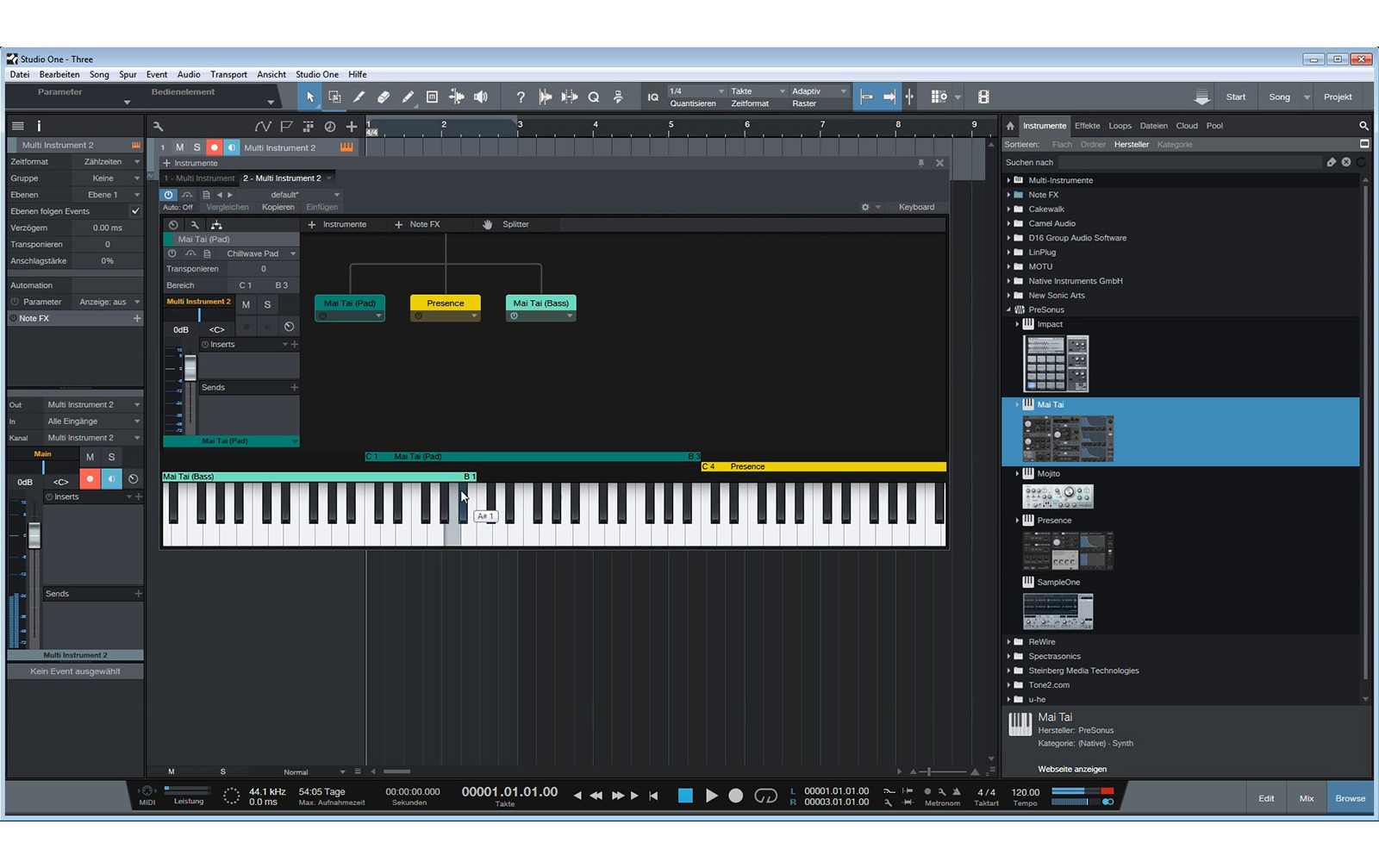Click the Webseite anzeigen link
1379x868 pixels.
(1072, 770)
